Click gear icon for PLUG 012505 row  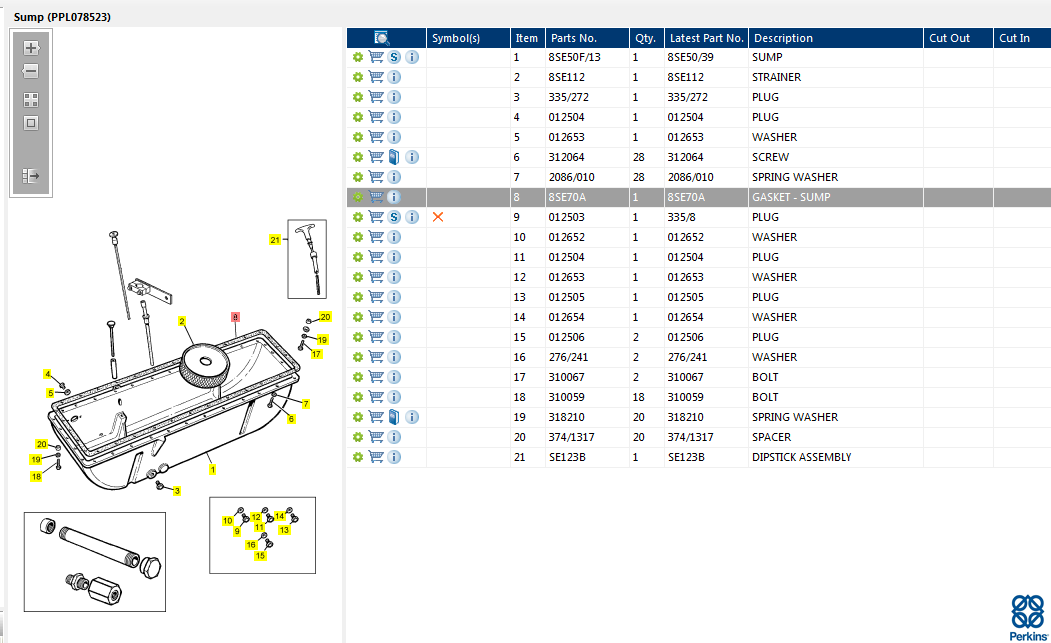(x=358, y=297)
